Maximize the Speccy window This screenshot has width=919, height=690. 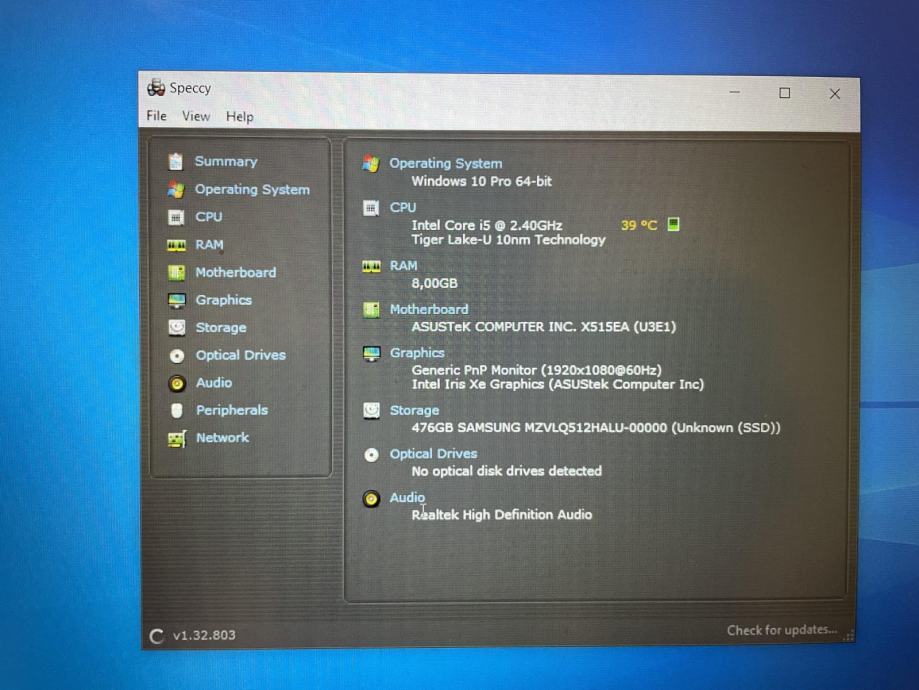click(785, 93)
